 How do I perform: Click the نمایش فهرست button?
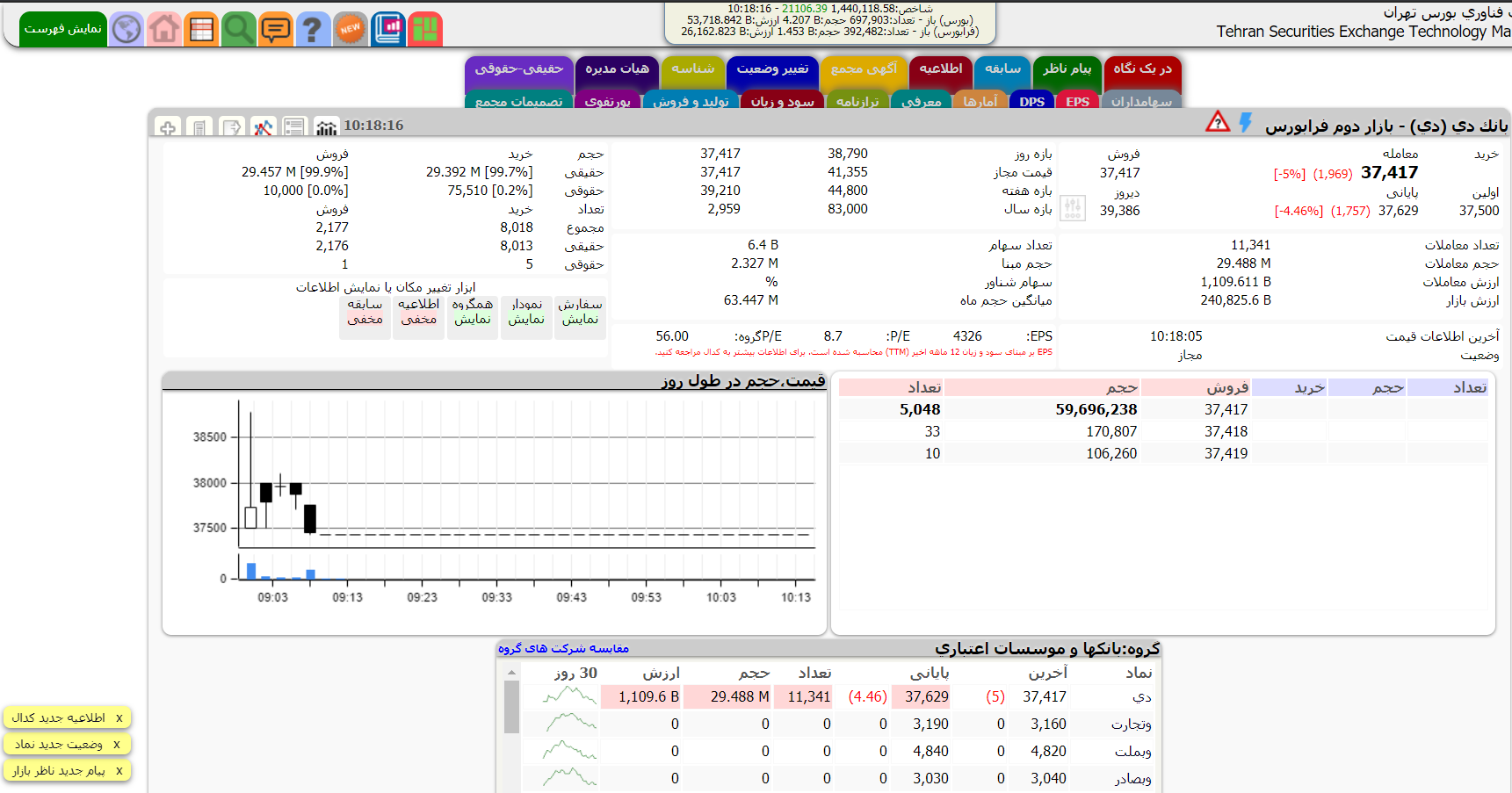pyautogui.click(x=62, y=29)
